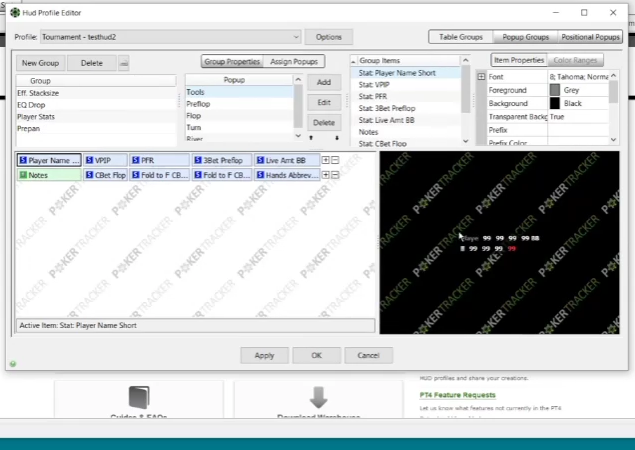
Task: Select the Prepan group row
Action: [96, 128]
